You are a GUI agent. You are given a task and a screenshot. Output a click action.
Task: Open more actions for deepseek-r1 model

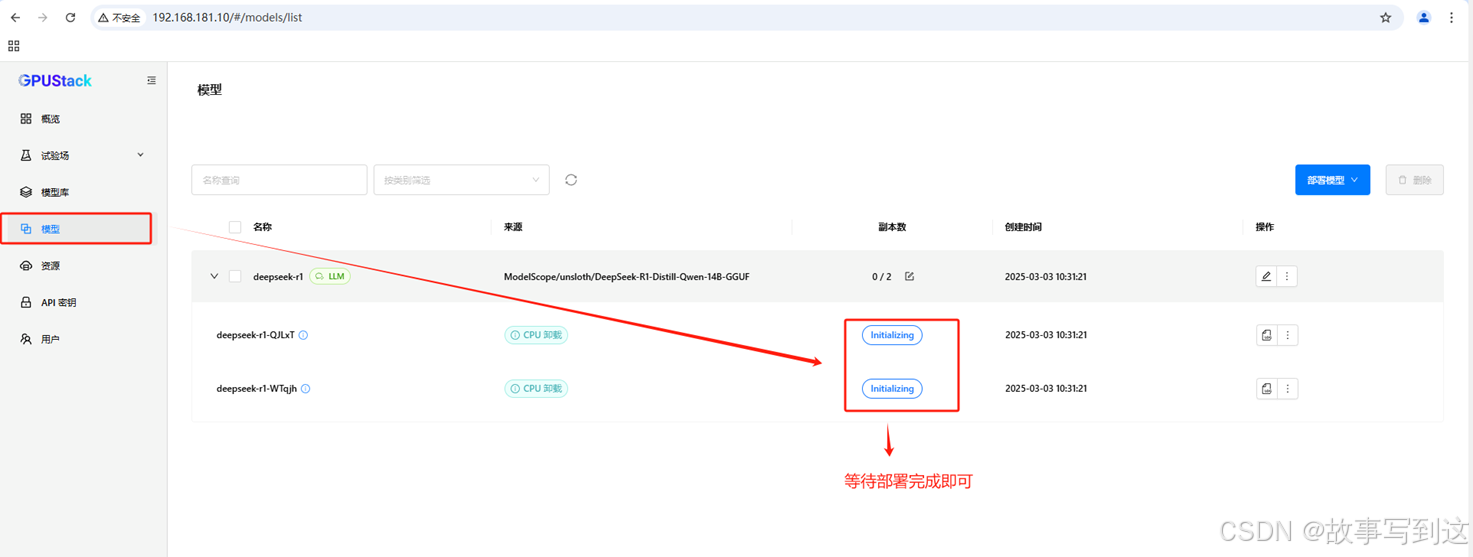[1287, 276]
